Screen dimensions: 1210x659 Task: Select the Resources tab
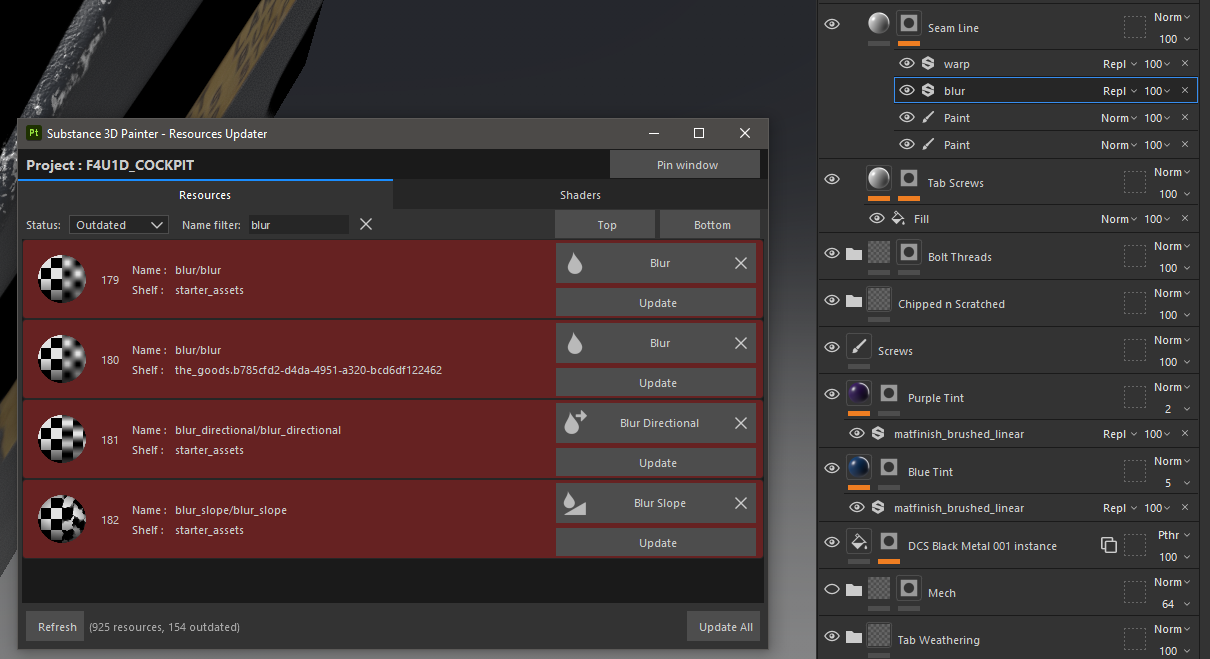(x=205, y=195)
